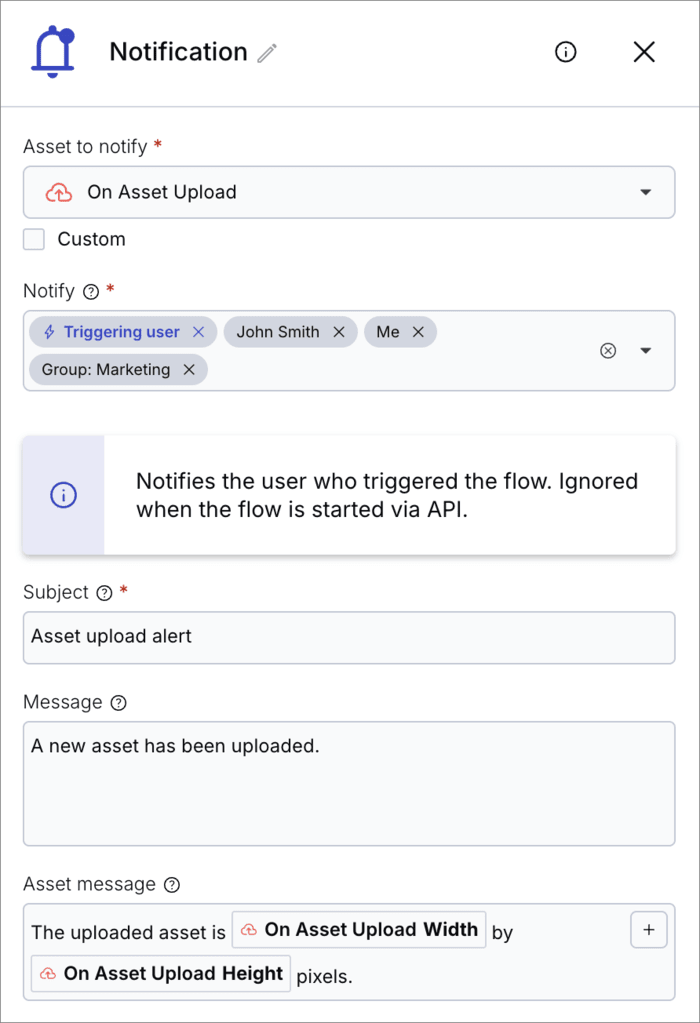
Task: Show help for the Asset message field
Action: (172, 885)
